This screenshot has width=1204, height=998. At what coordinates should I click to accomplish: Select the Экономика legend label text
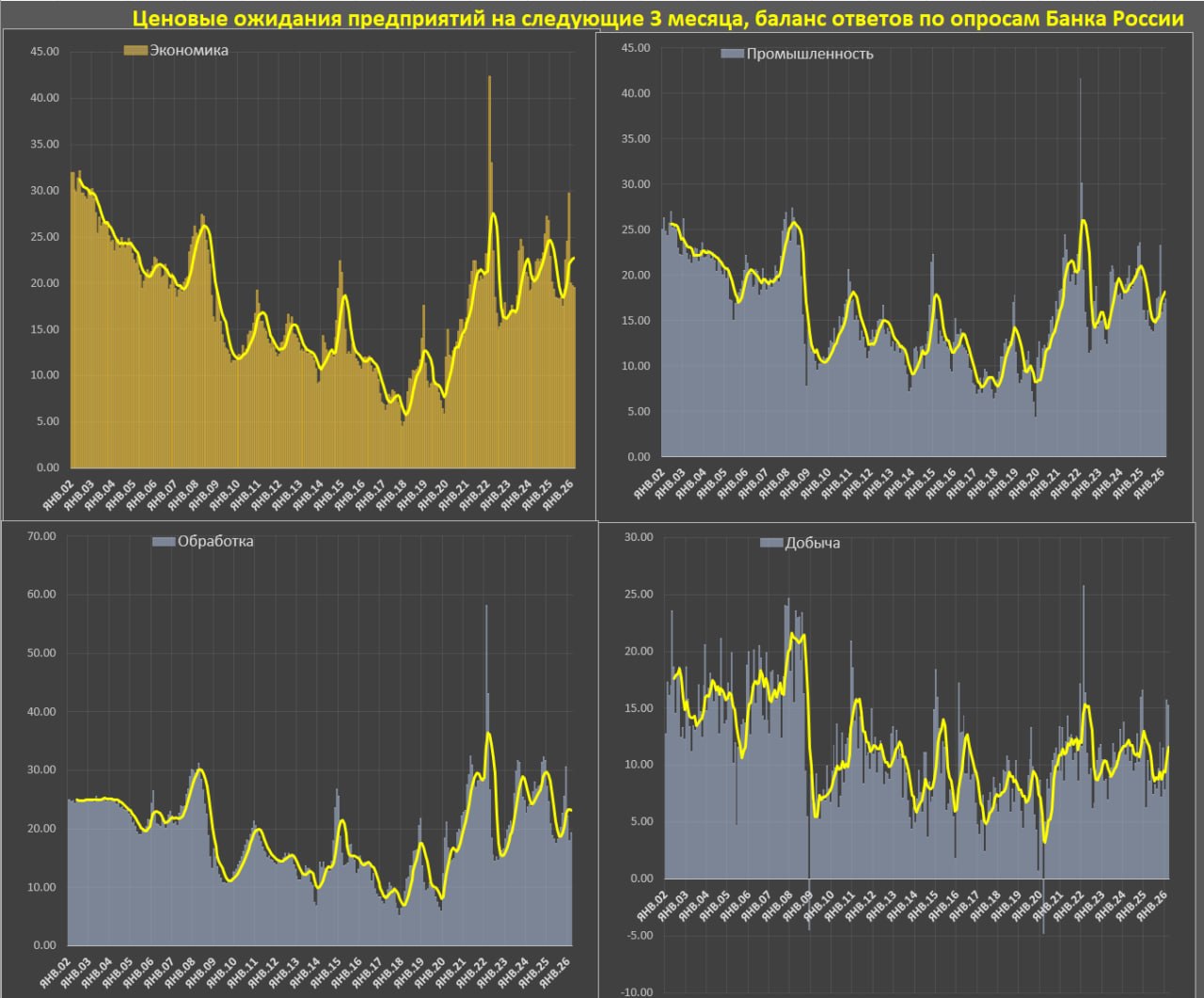(x=189, y=51)
